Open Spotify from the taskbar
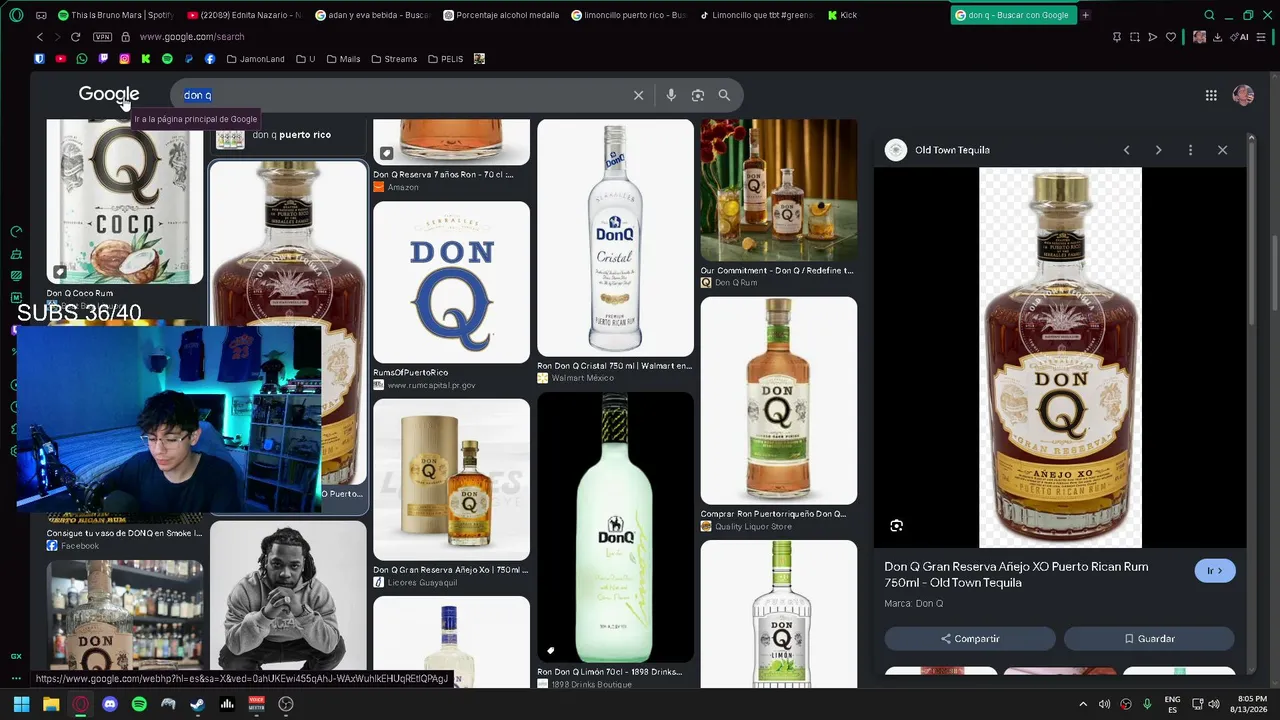 point(139,704)
